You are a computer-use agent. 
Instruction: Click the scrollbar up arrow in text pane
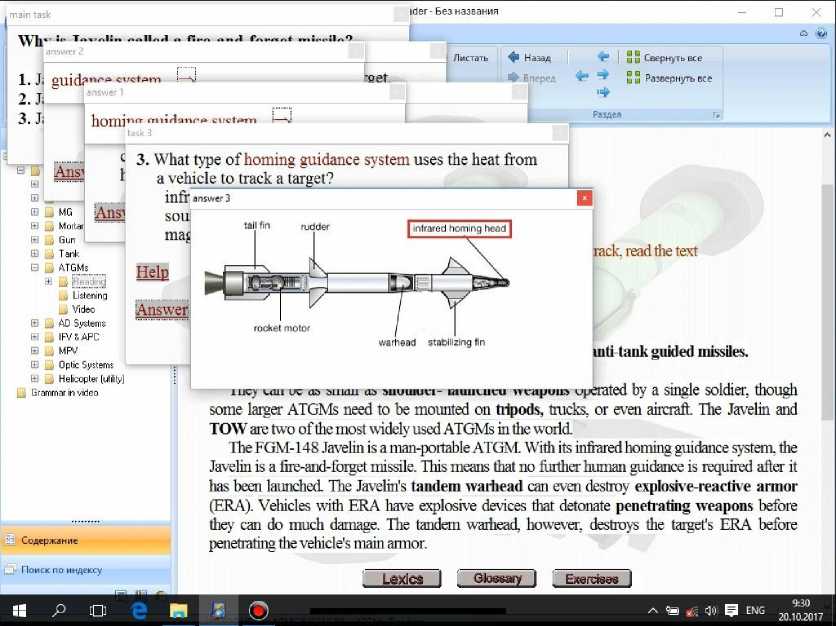pyautogui.click(x=827, y=135)
